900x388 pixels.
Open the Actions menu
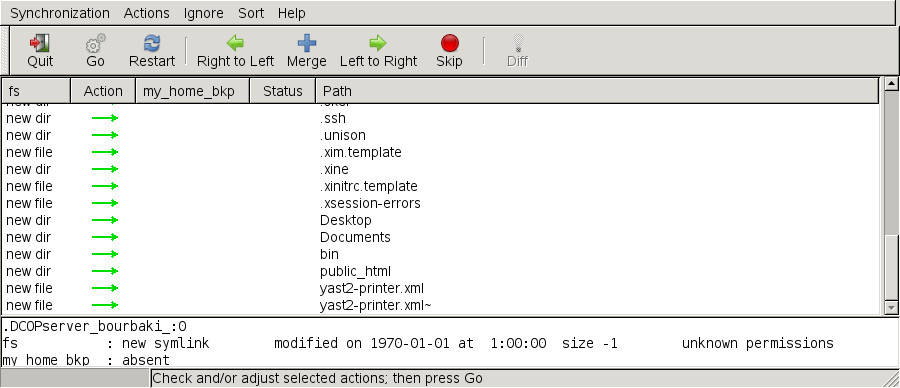click(146, 13)
